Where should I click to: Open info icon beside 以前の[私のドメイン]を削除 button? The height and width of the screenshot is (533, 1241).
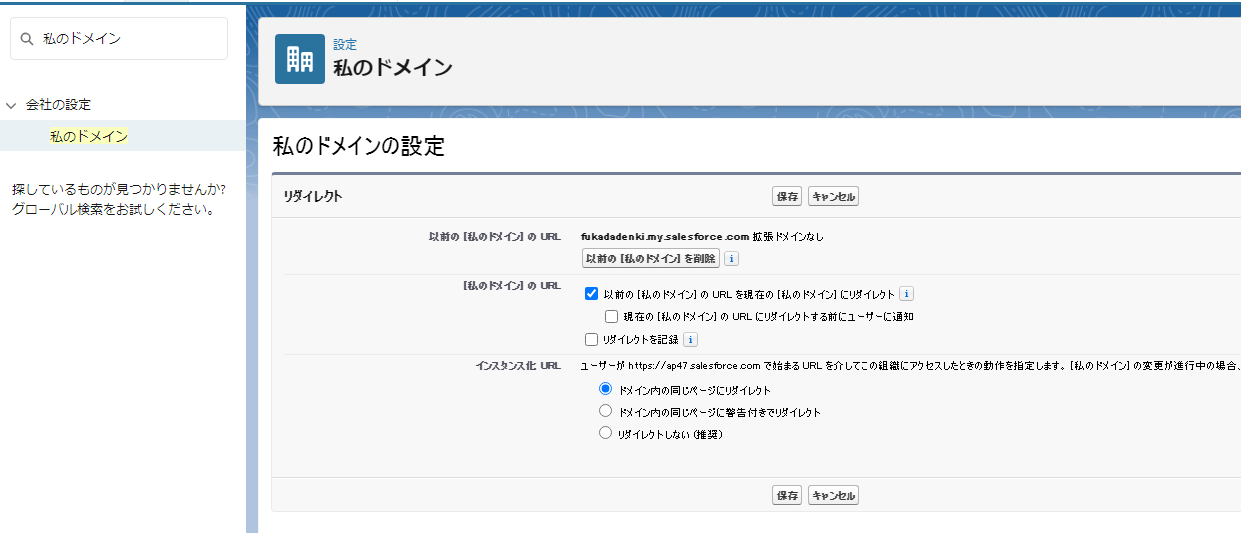731,258
